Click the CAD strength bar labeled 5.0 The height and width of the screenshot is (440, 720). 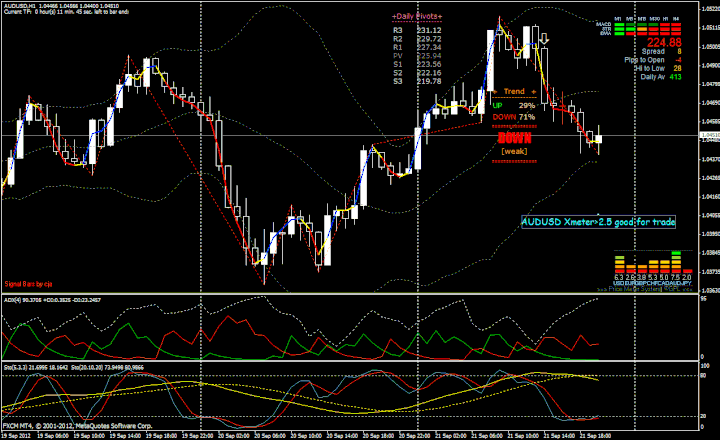coord(664,267)
